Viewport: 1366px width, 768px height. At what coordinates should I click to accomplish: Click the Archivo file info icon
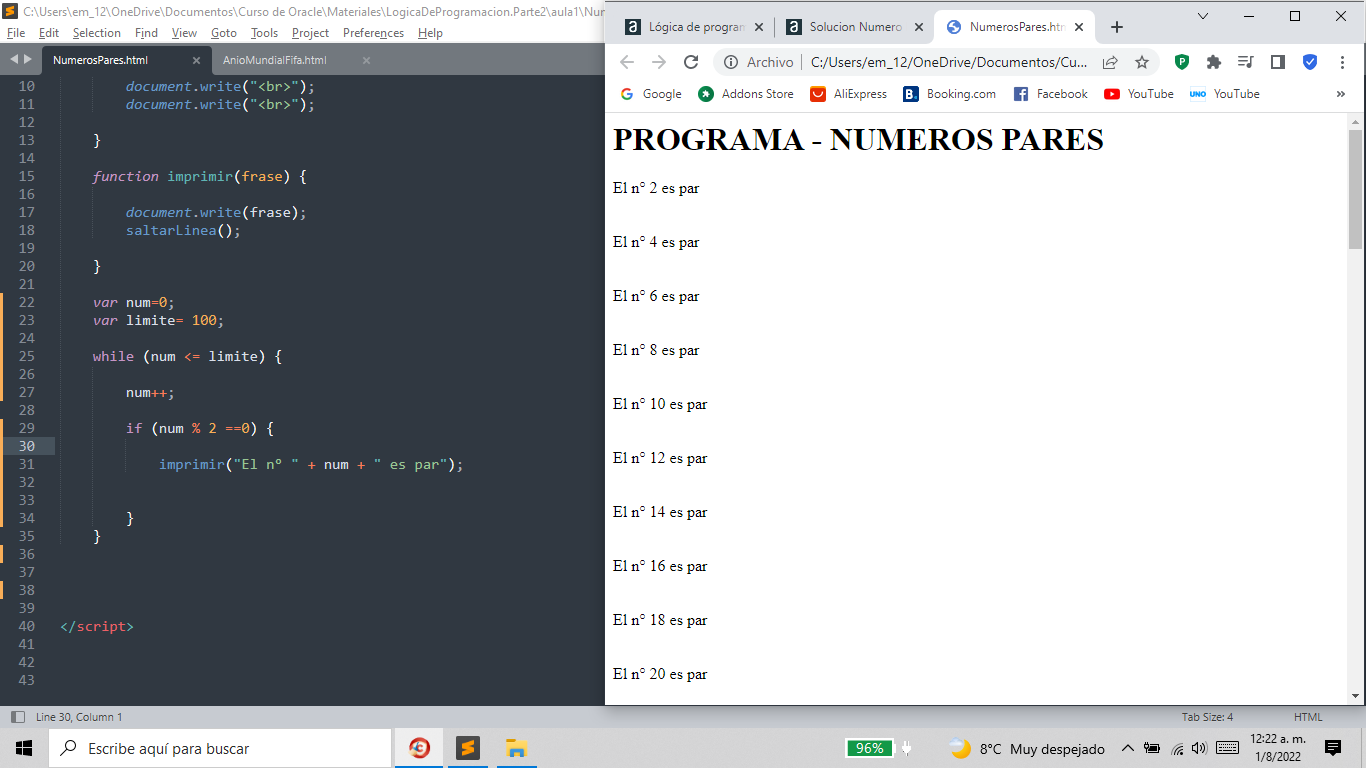point(731,62)
